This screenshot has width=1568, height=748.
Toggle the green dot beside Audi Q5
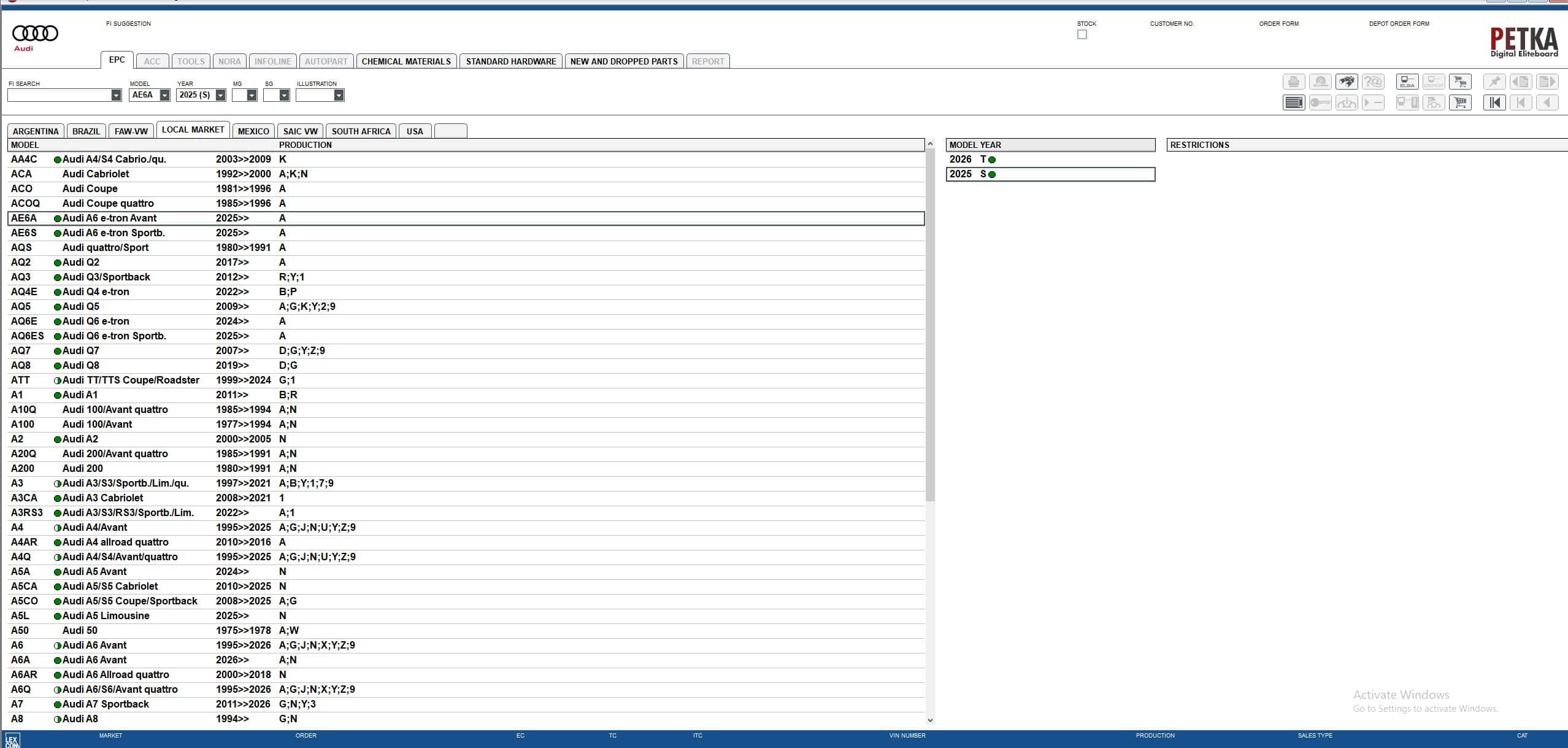pyautogui.click(x=56, y=306)
